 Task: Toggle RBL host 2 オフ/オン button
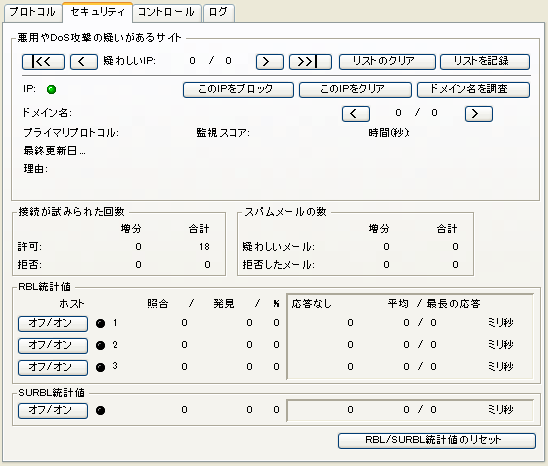point(53,346)
